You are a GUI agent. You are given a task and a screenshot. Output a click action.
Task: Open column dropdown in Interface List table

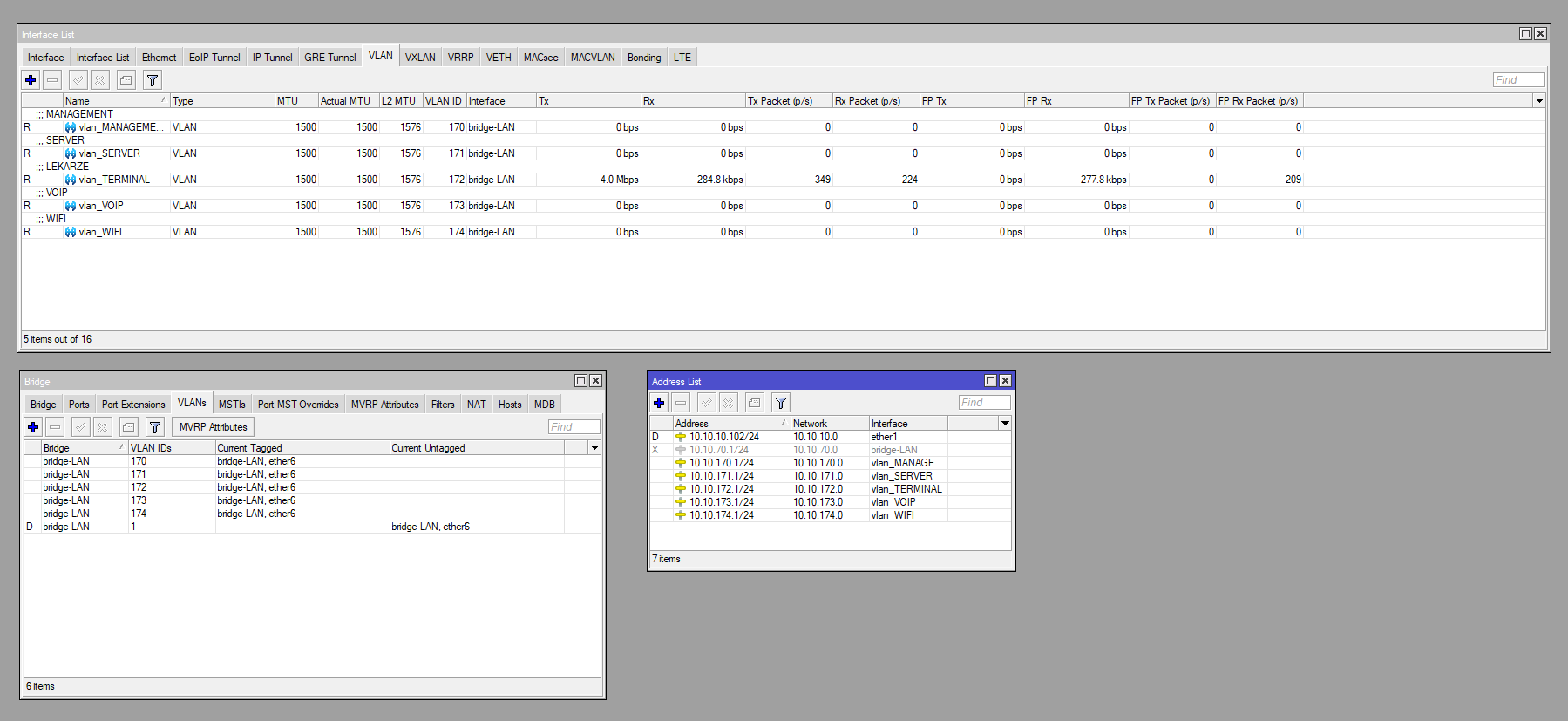pyautogui.click(x=1539, y=101)
